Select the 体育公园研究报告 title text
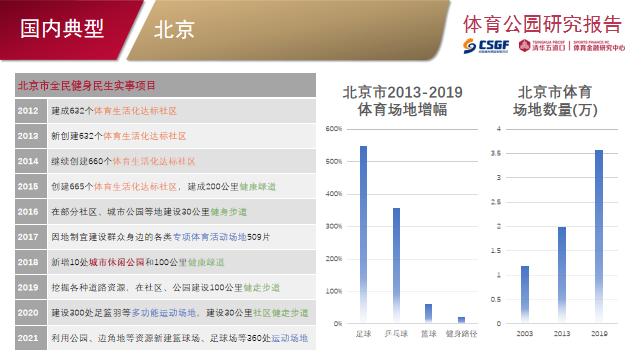This screenshot has width=640, height=360. pos(542,24)
